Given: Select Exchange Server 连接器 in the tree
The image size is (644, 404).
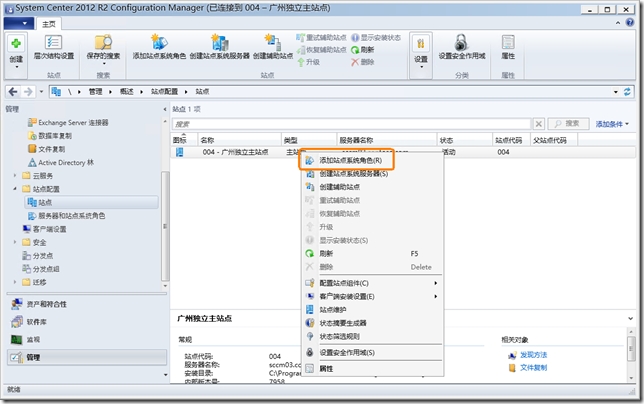Looking at the screenshot, I should click(68, 122).
